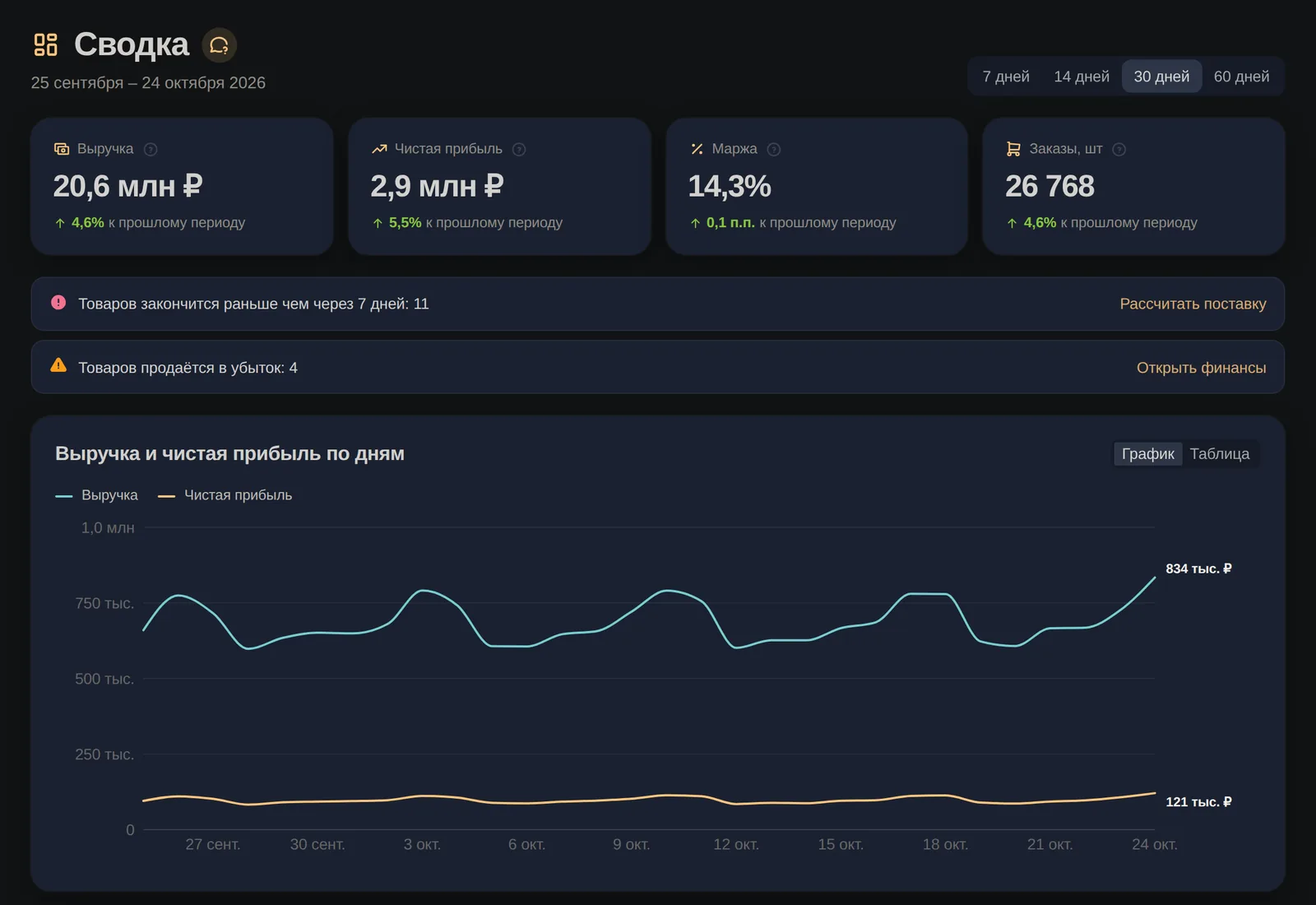Screen dimensions: 1316x905
Task: Select the 7 дней period
Action: click(1006, 77)
